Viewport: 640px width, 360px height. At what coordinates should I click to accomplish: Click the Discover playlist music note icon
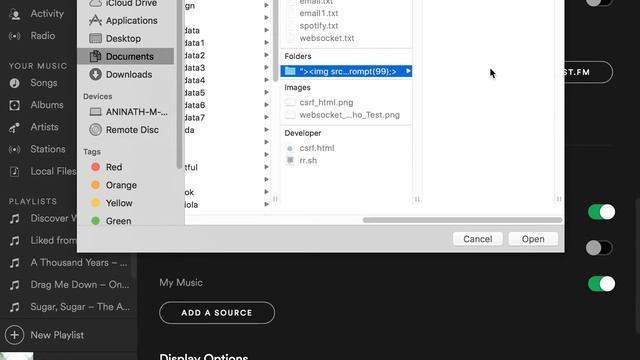pyautogui.click(x=15, y=219)
